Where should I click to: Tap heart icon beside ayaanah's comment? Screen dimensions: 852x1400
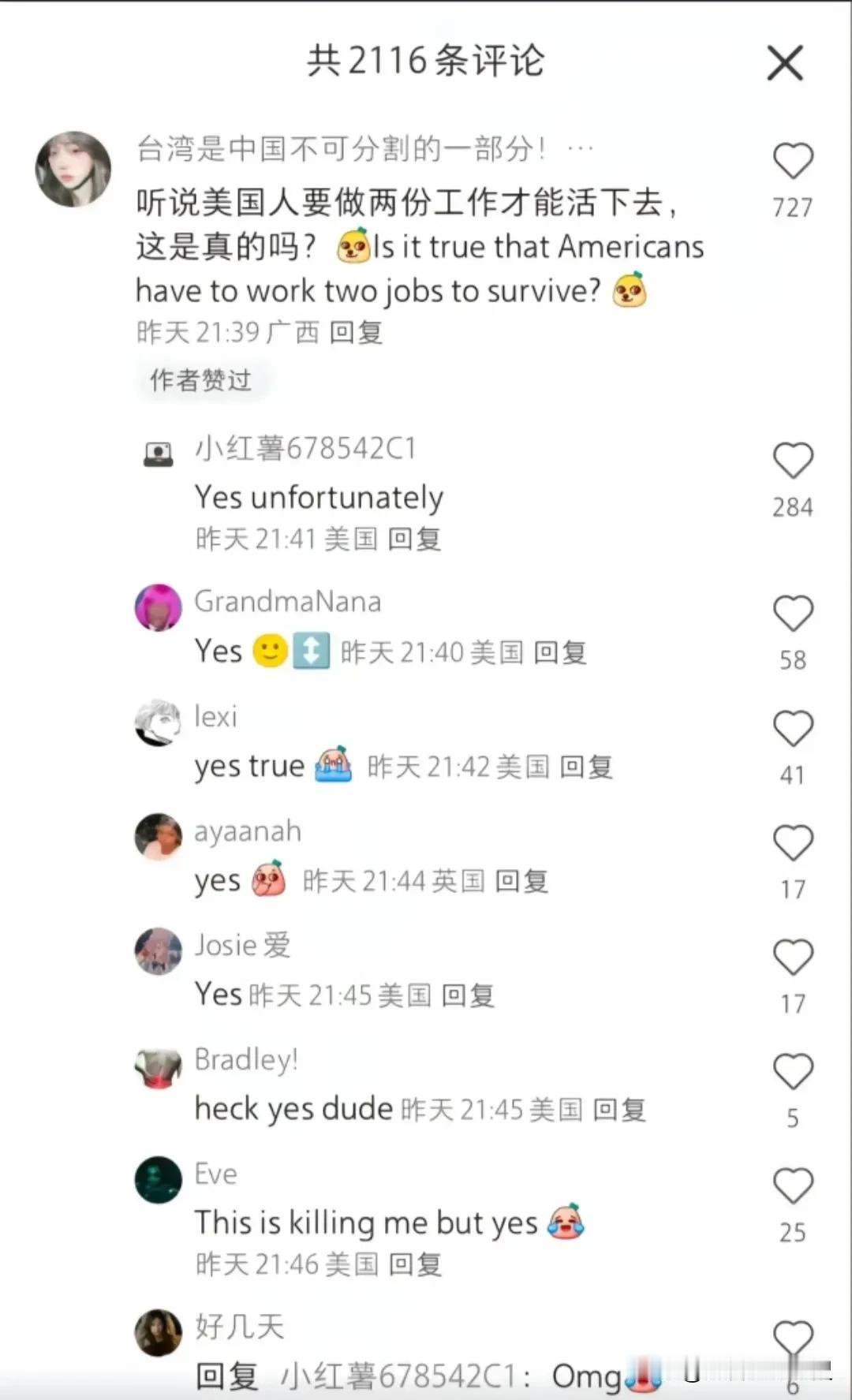pos(793,843)
